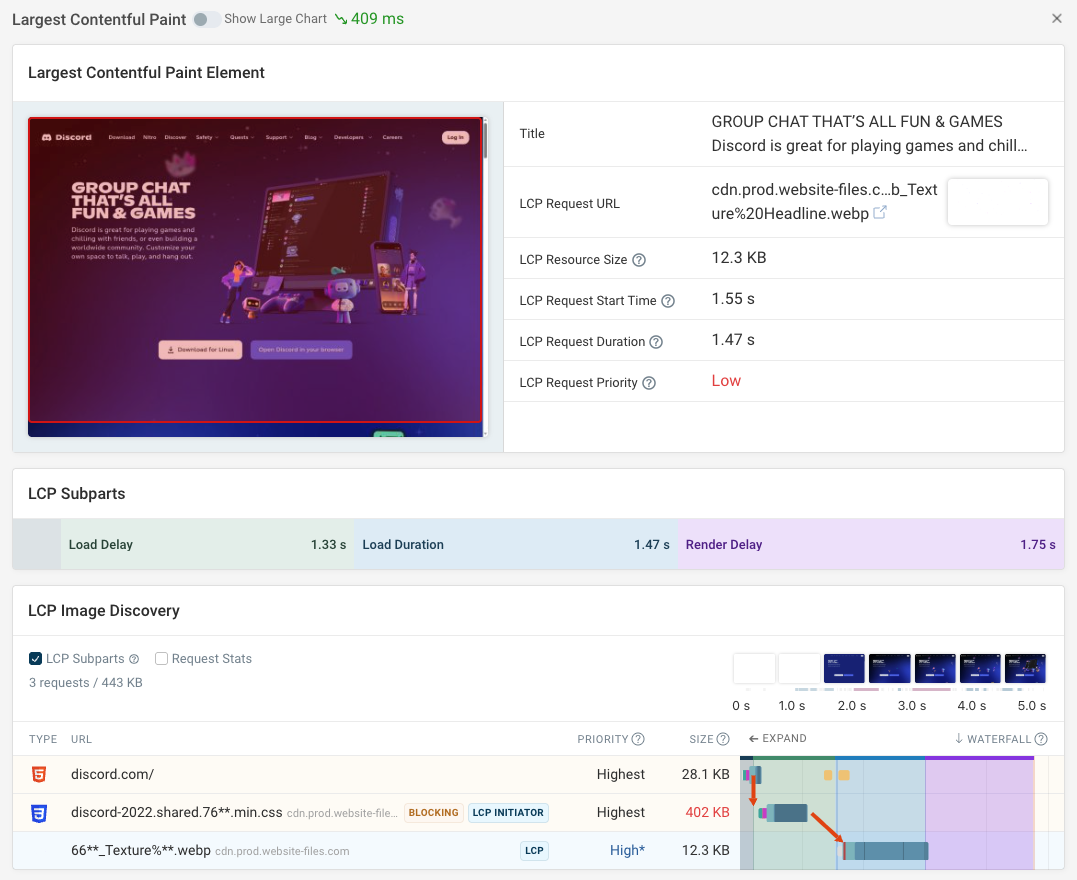Click the filmstrip frame above 3.0 s
Image resolution: width=1077 pixels, height=880 pixels.
coord(935,668)
